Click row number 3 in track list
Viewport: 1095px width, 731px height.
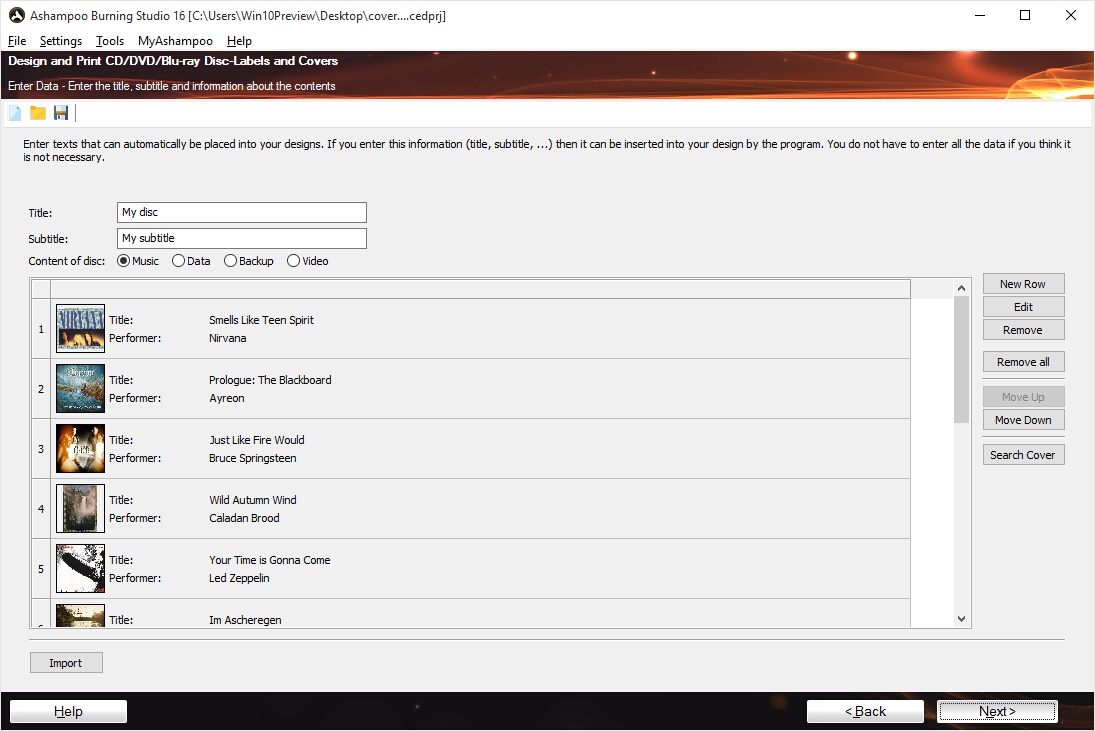click(41, 449)
